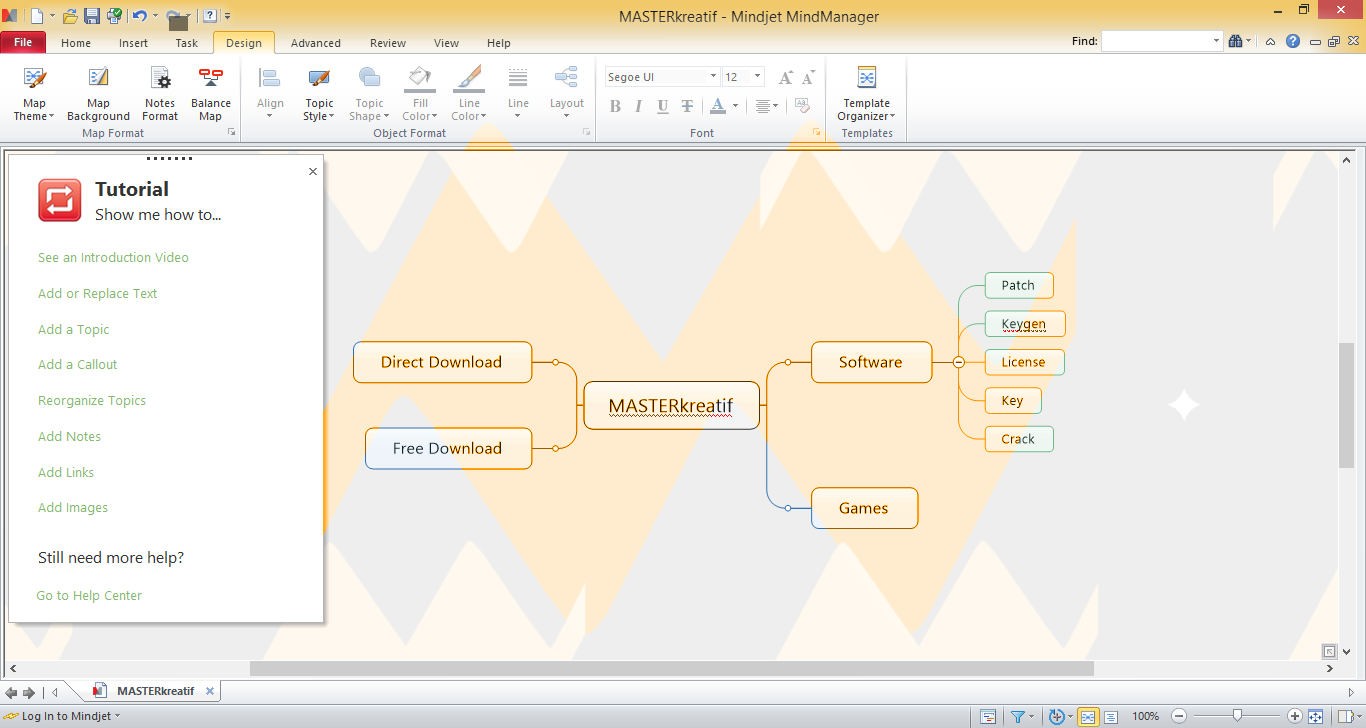Undo the last action

point(139,16)
